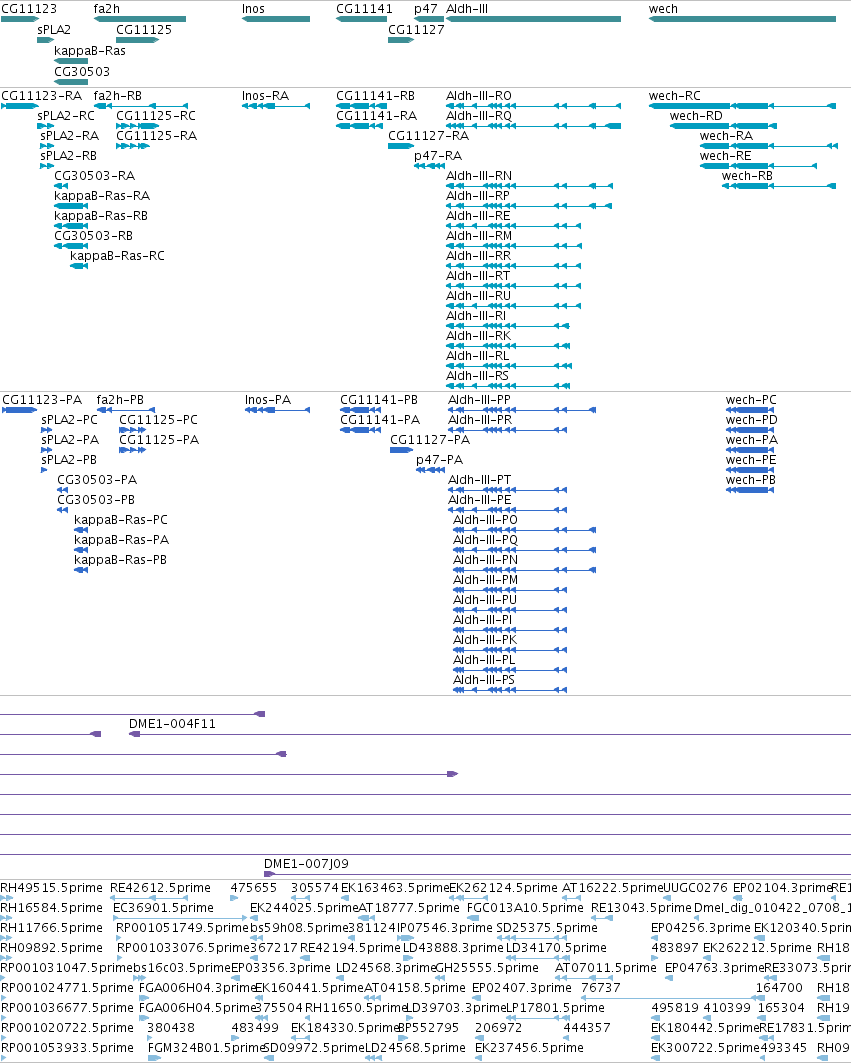Open transcript Aldh-III-RO
The image size is (851, 1063).
[x=479, y=96]
